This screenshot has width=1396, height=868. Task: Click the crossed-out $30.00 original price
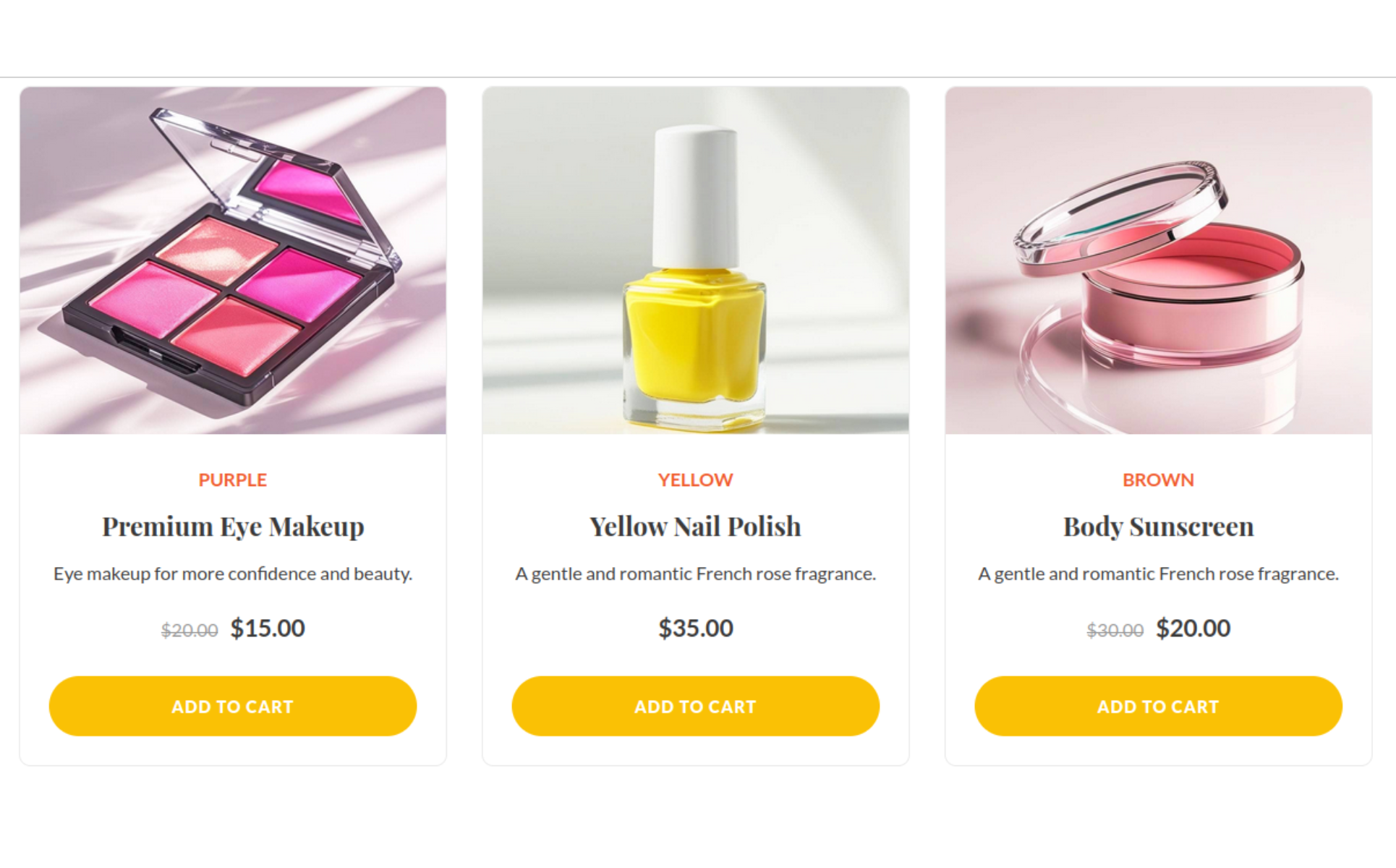(x=1115, y=631)
